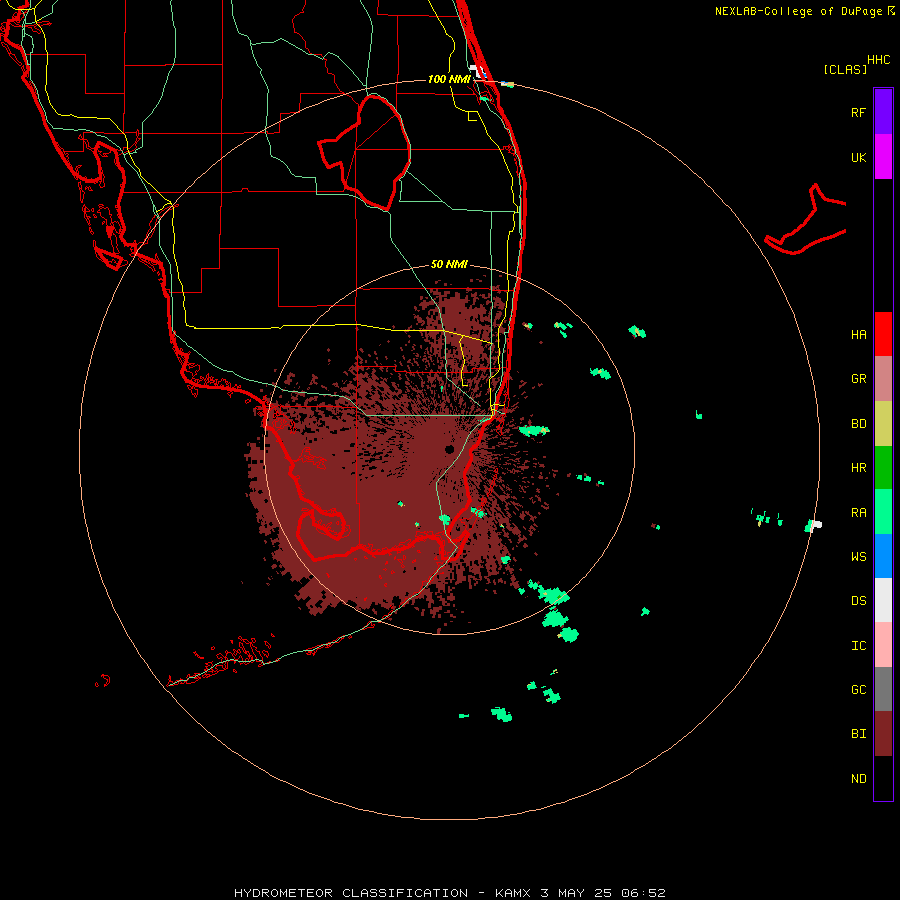
Task: Click the 'ND' legend label
Action: pos(858,779)
